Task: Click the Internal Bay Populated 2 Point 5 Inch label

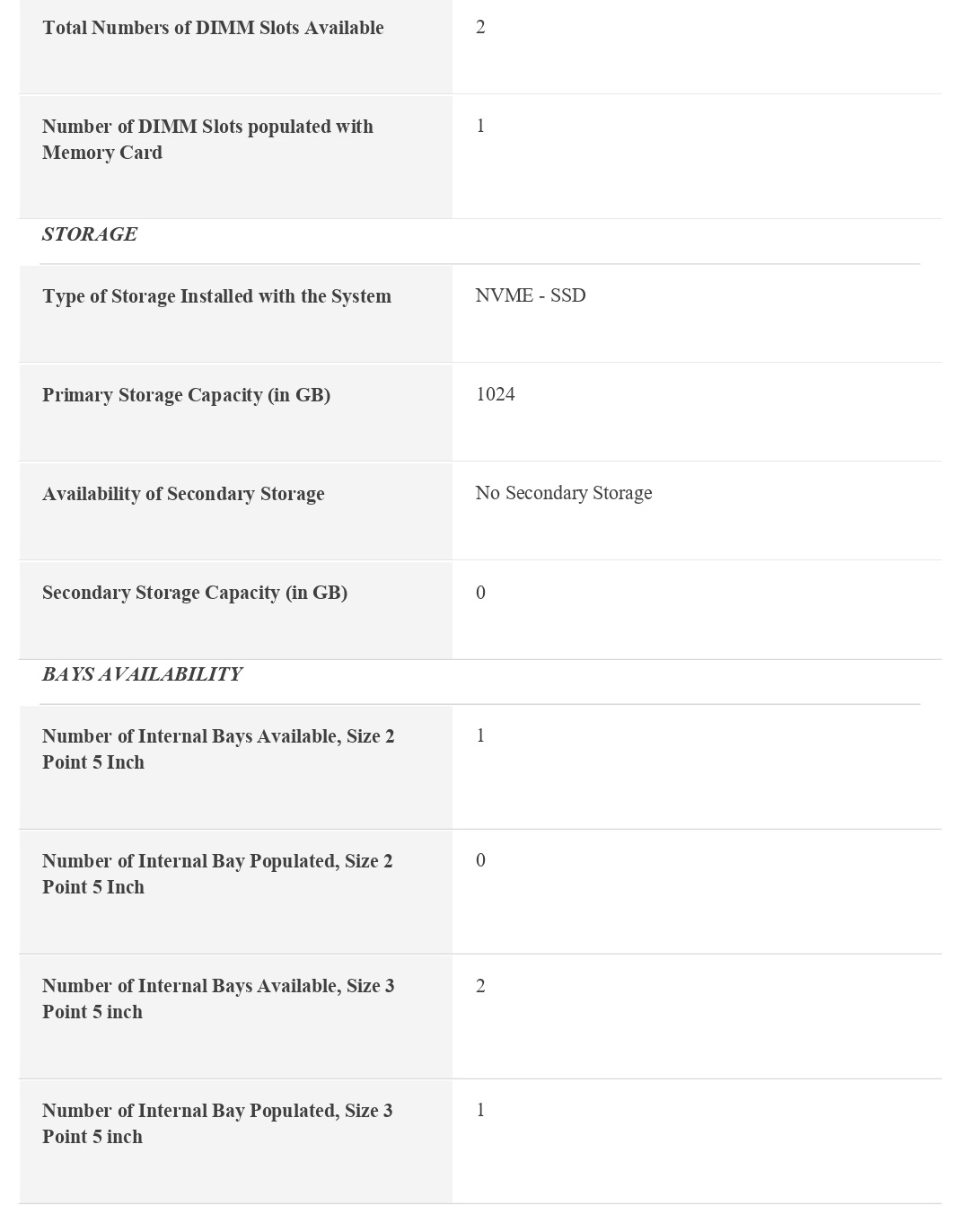Action: (217, 874)
